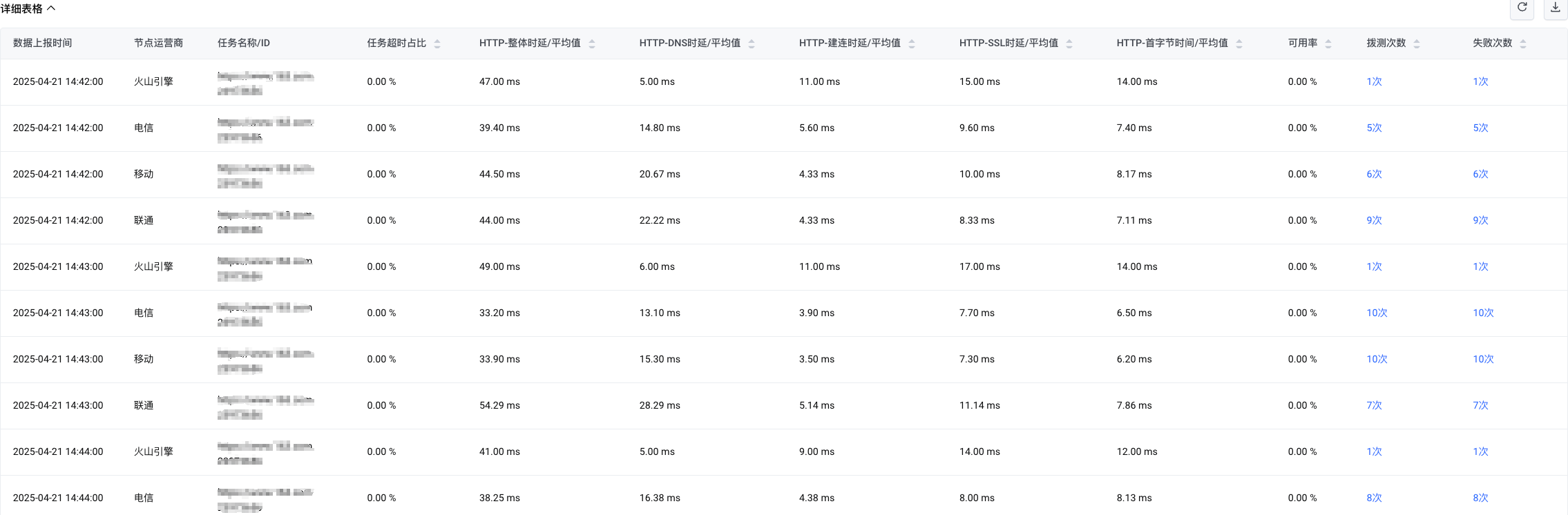Click the 28.29 ms DNS latency cell
This screenshot has height=515, width=1568.
point(660,405)
